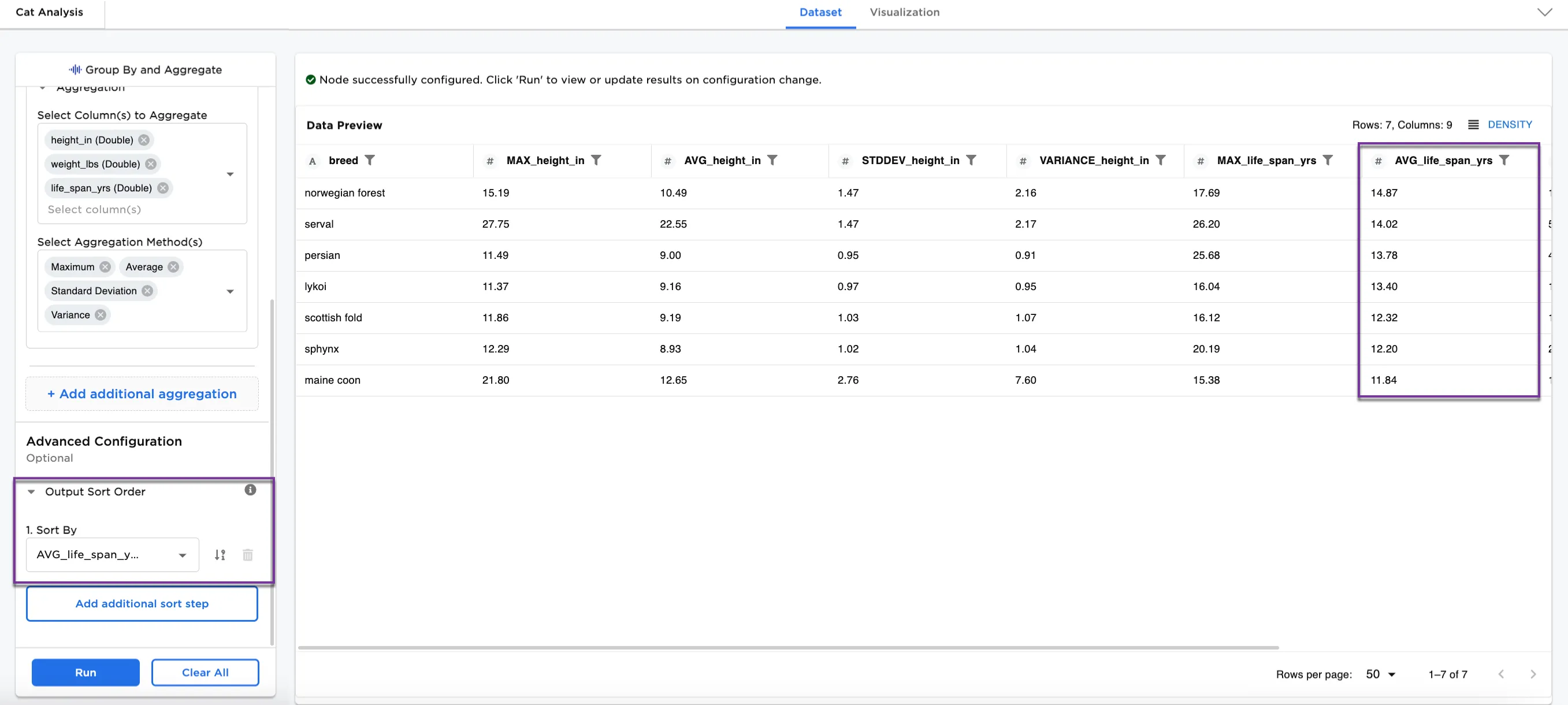Expand the aggregation methods dropdown arrow
1568x705 pixels.
point(229,291)
